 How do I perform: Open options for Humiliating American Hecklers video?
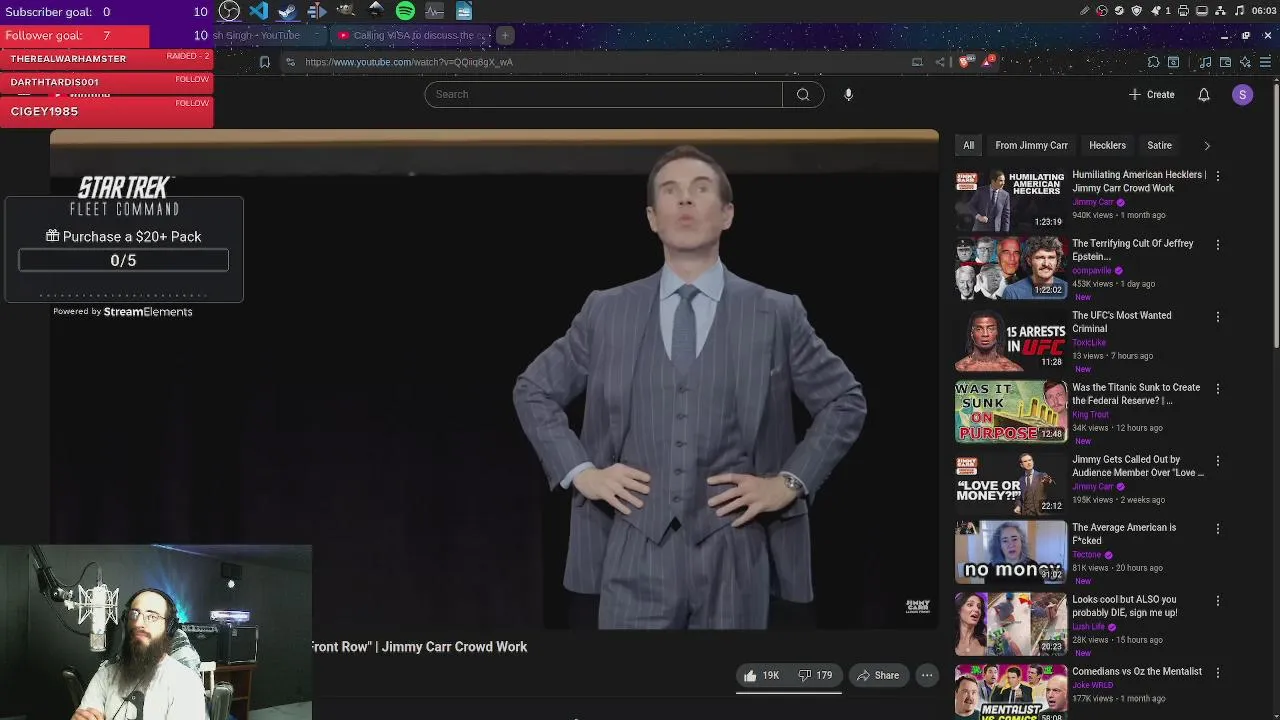coord(1217,176)
